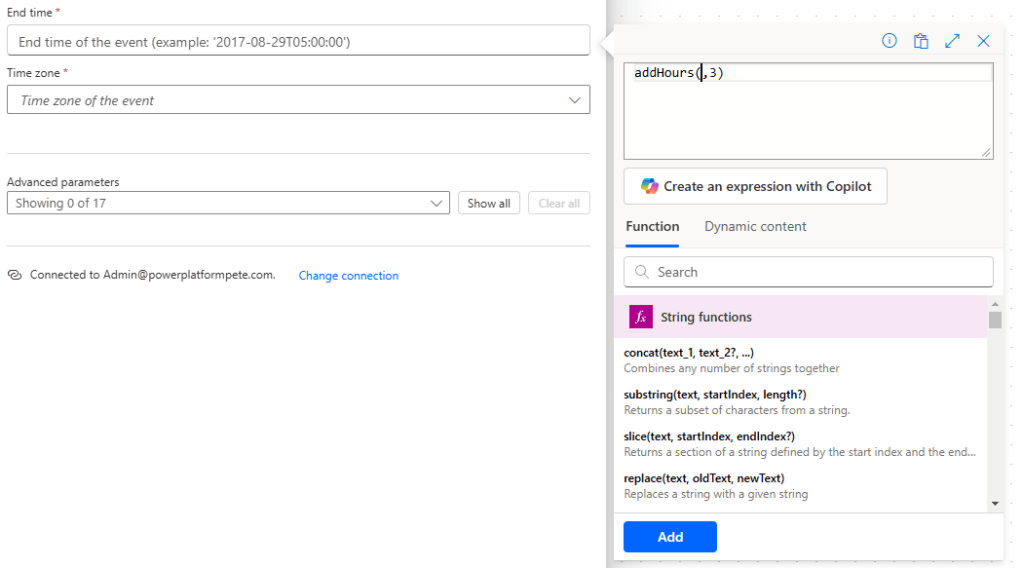This screenshot has height=568, width=1023.
Task: Click the clipboard paste icon
Action: 921,41
